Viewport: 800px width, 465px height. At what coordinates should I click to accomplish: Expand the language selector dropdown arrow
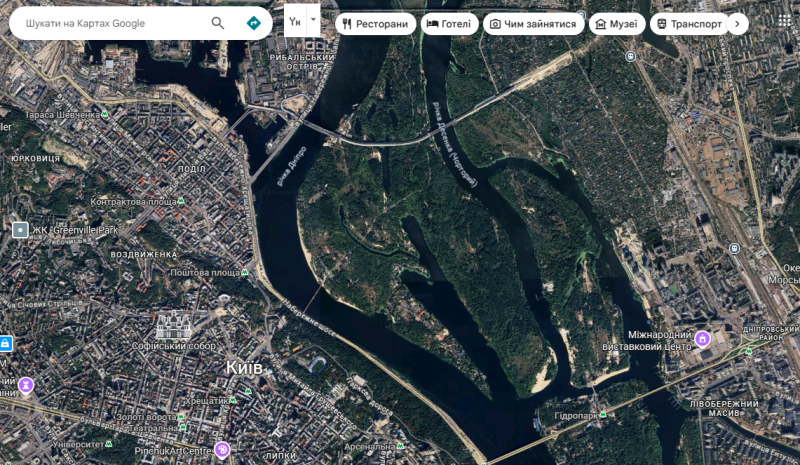313,20
